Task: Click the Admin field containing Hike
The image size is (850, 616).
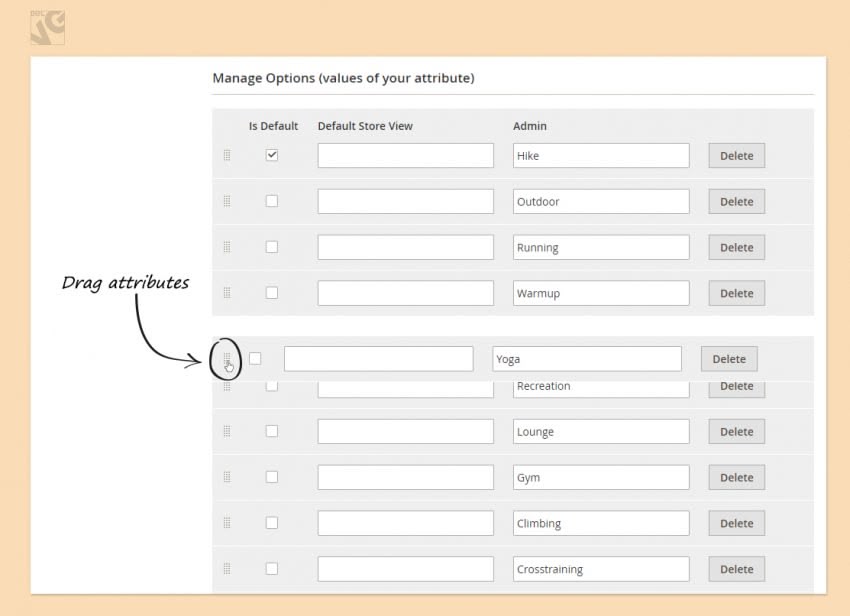Action: 601,156
